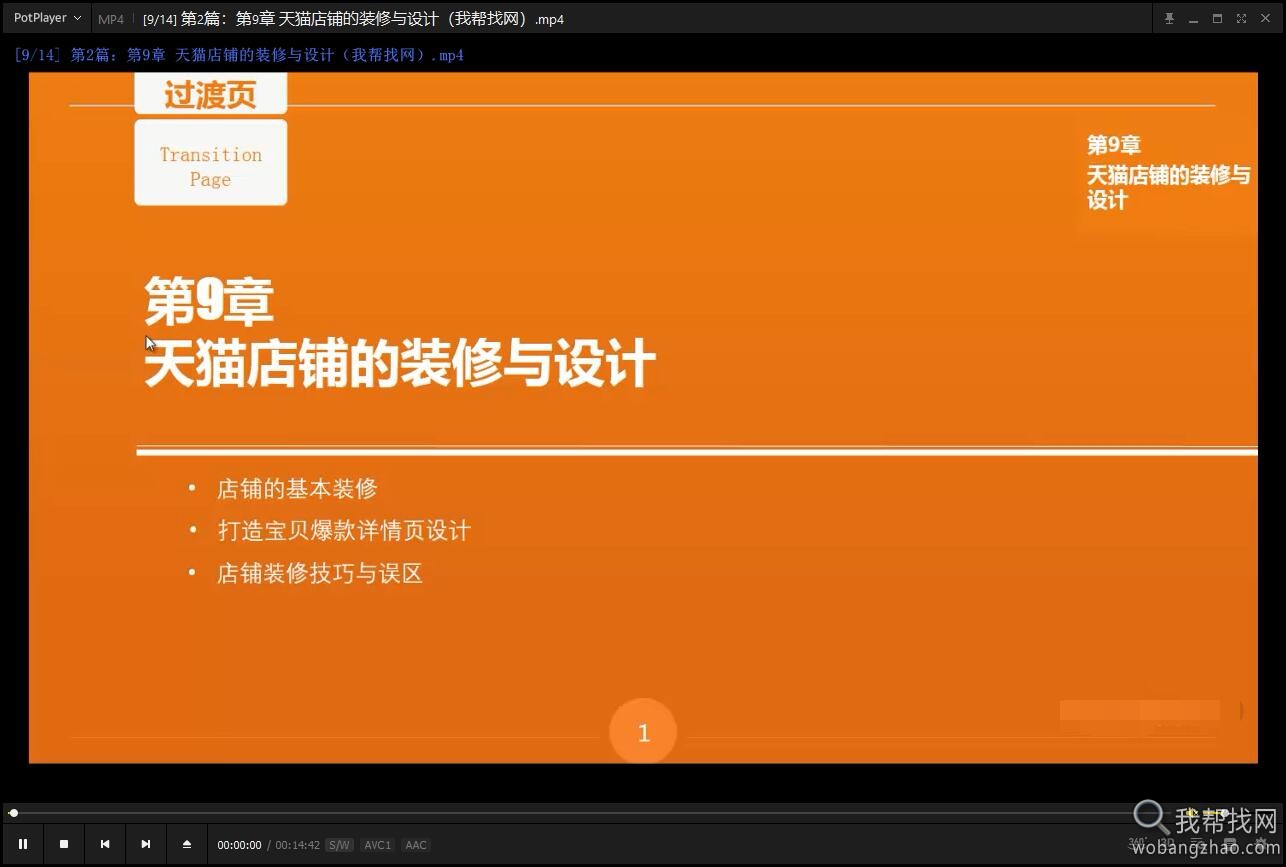Click the MP4 format label in title bar
The image size is (1286, 867).
pos(111,19)
